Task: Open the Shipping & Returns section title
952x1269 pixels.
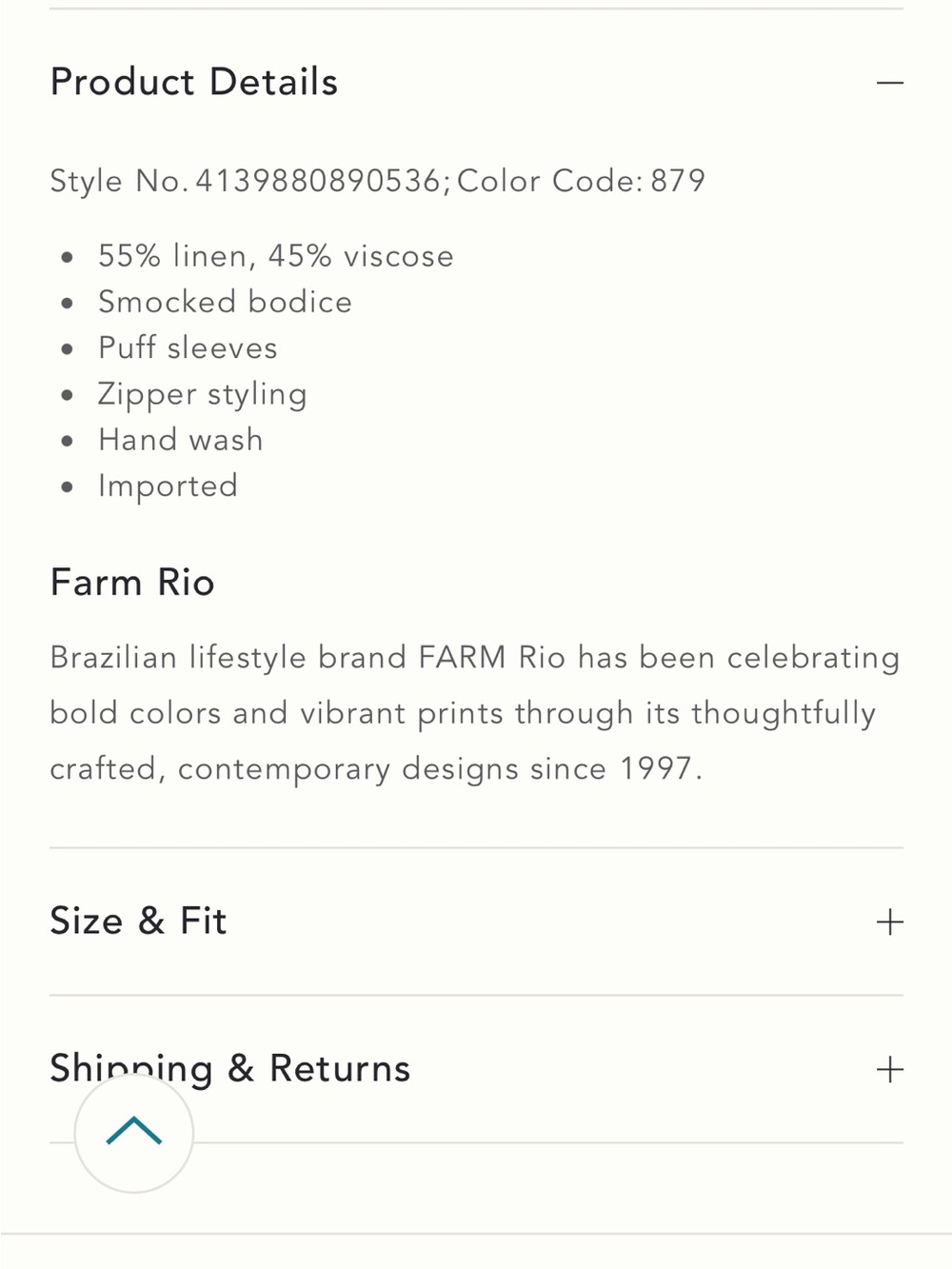Action: point(230,1069)
